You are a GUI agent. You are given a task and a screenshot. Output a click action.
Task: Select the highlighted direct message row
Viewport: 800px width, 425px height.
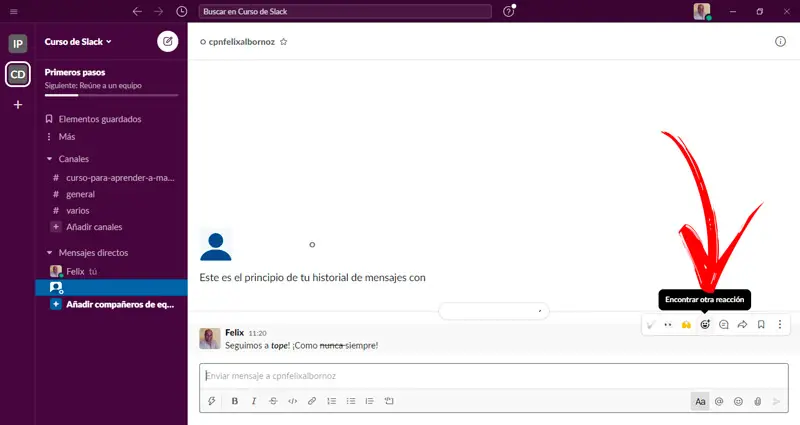coord(111,288)
